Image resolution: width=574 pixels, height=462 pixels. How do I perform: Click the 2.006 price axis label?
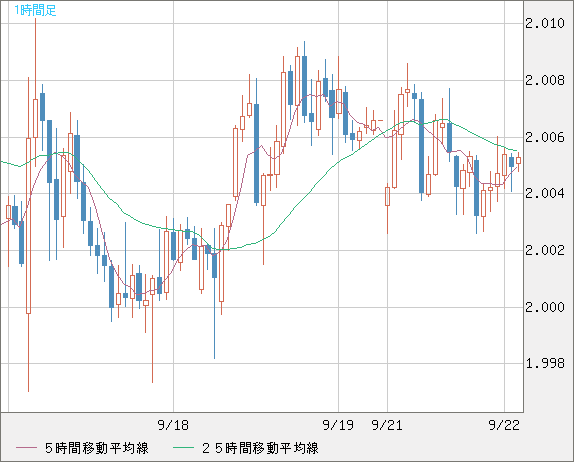click(x=545, y=137)
